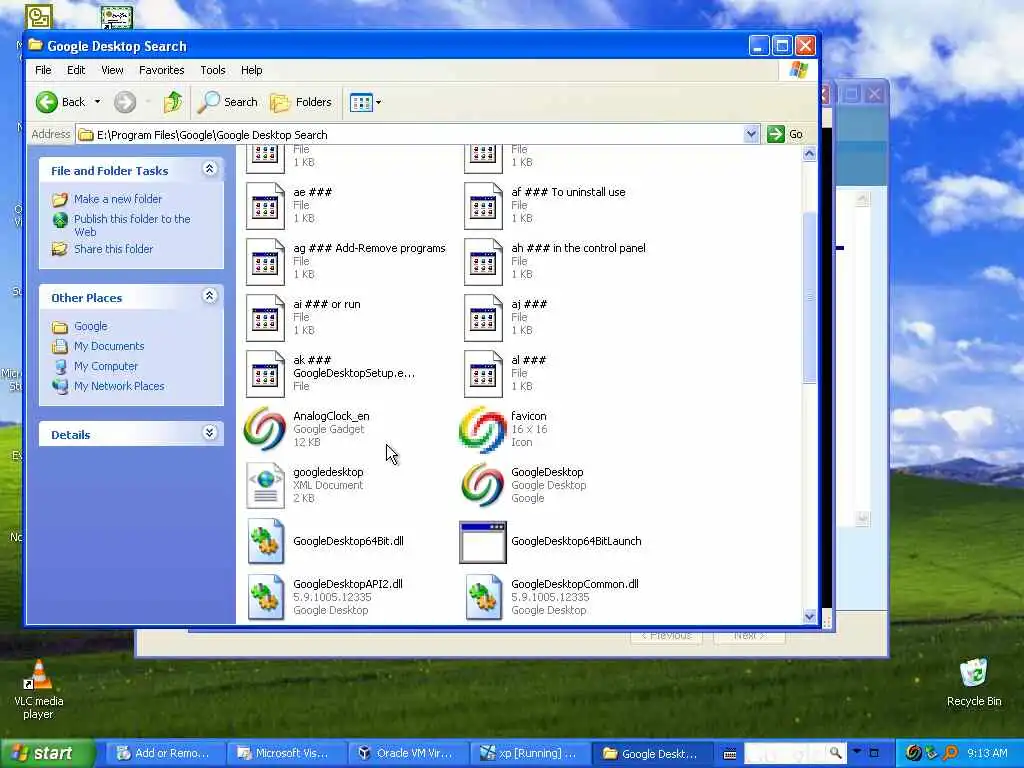Select the GoogleDesktop64Bit.dll icon

point(265,541)
